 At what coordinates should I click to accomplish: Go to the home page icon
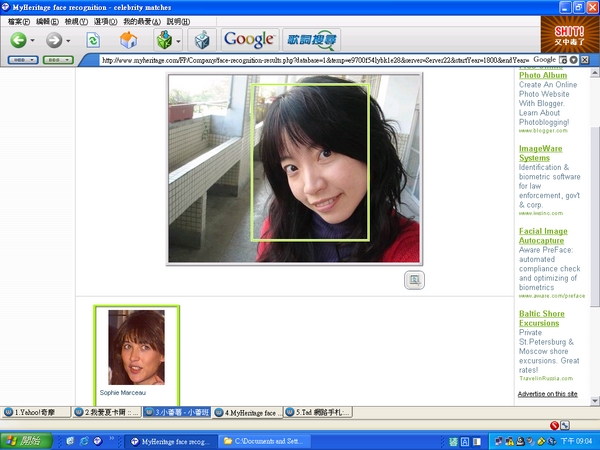[x=129, y=40]
